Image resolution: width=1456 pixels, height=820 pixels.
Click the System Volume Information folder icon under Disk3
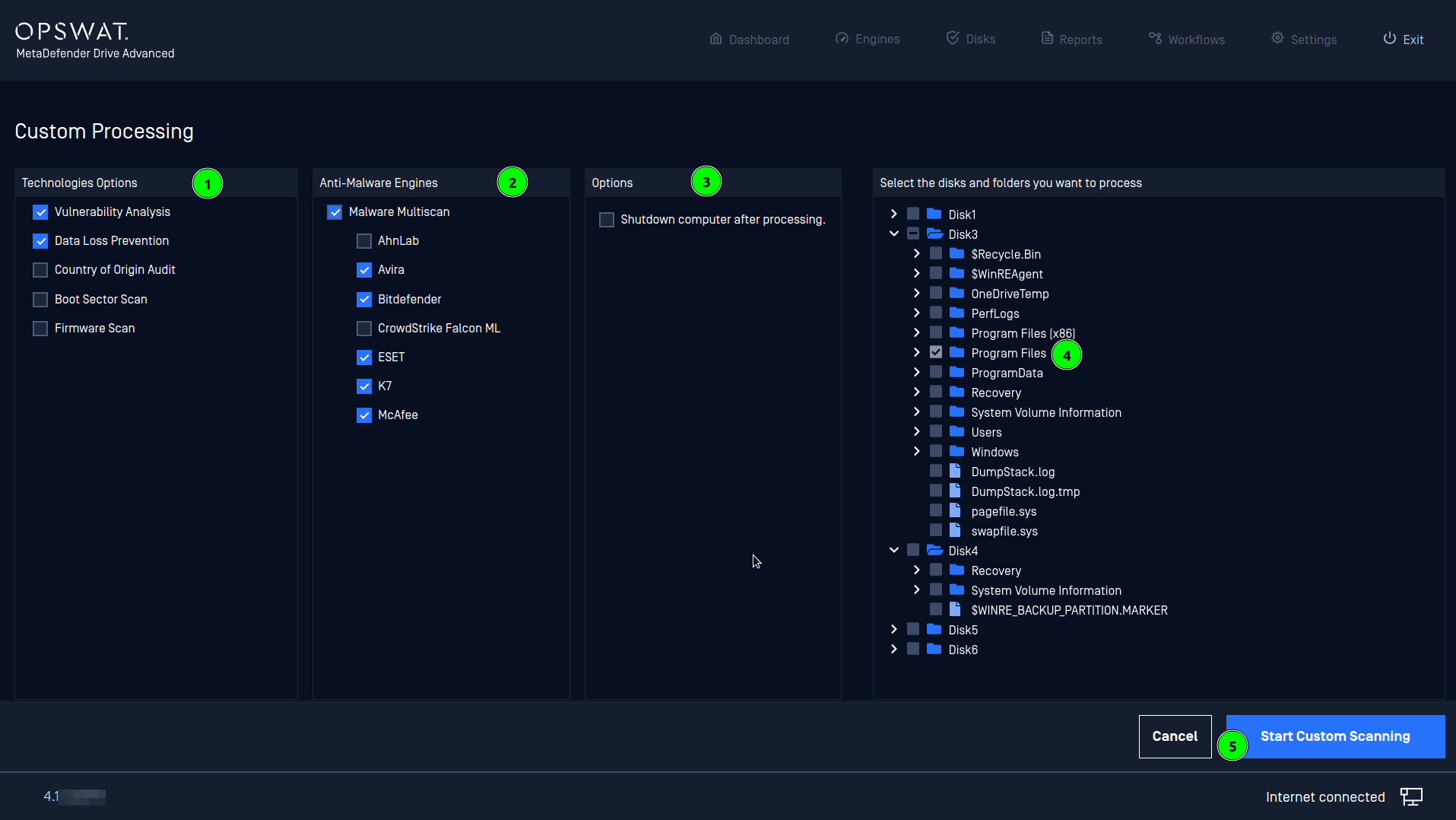coord(957,412)
